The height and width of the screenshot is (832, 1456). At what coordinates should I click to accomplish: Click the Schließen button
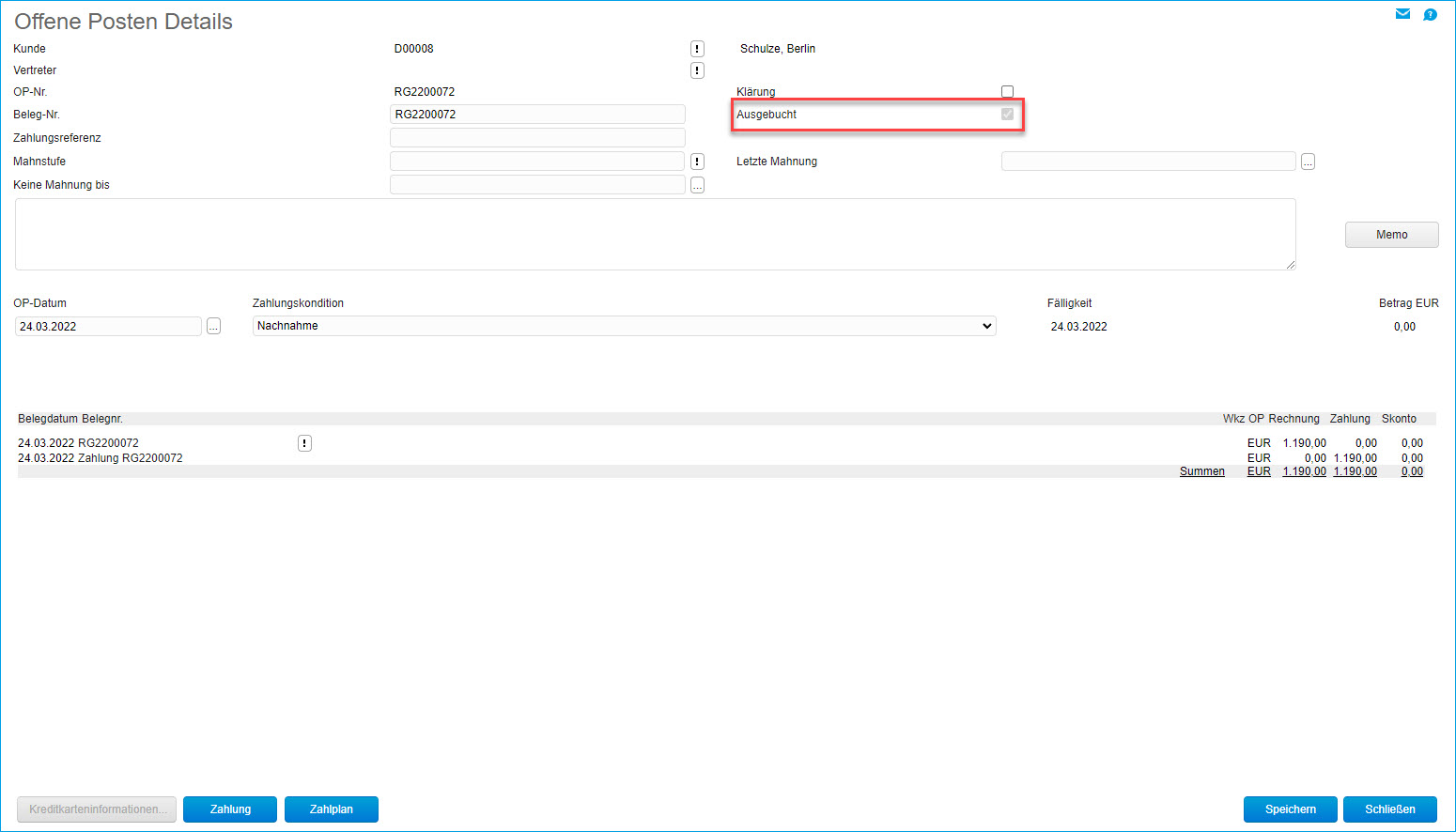pos(1389,809)
